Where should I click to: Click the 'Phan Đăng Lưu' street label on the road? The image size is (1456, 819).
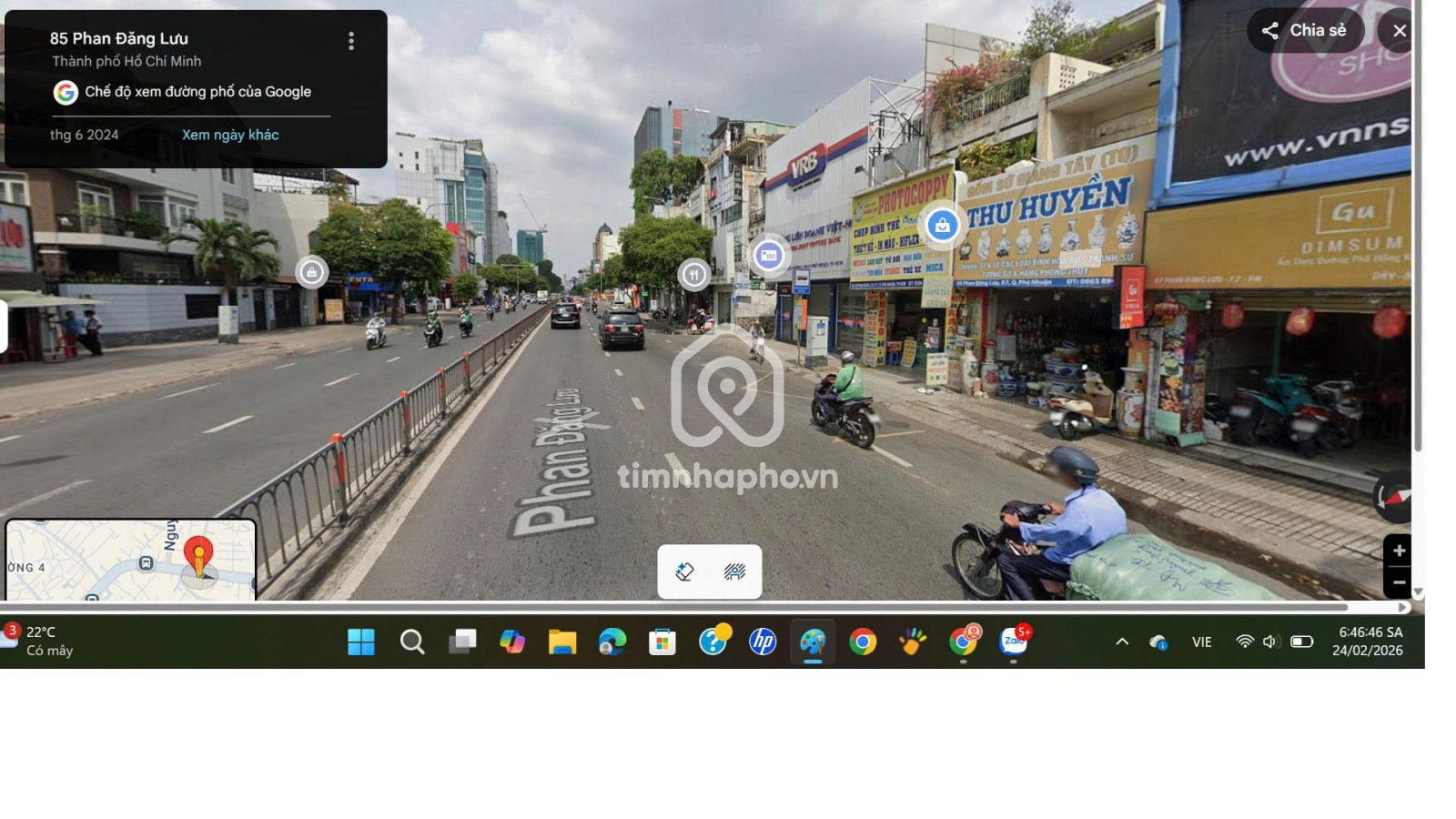pyautogui.click(x=556, y=463)
